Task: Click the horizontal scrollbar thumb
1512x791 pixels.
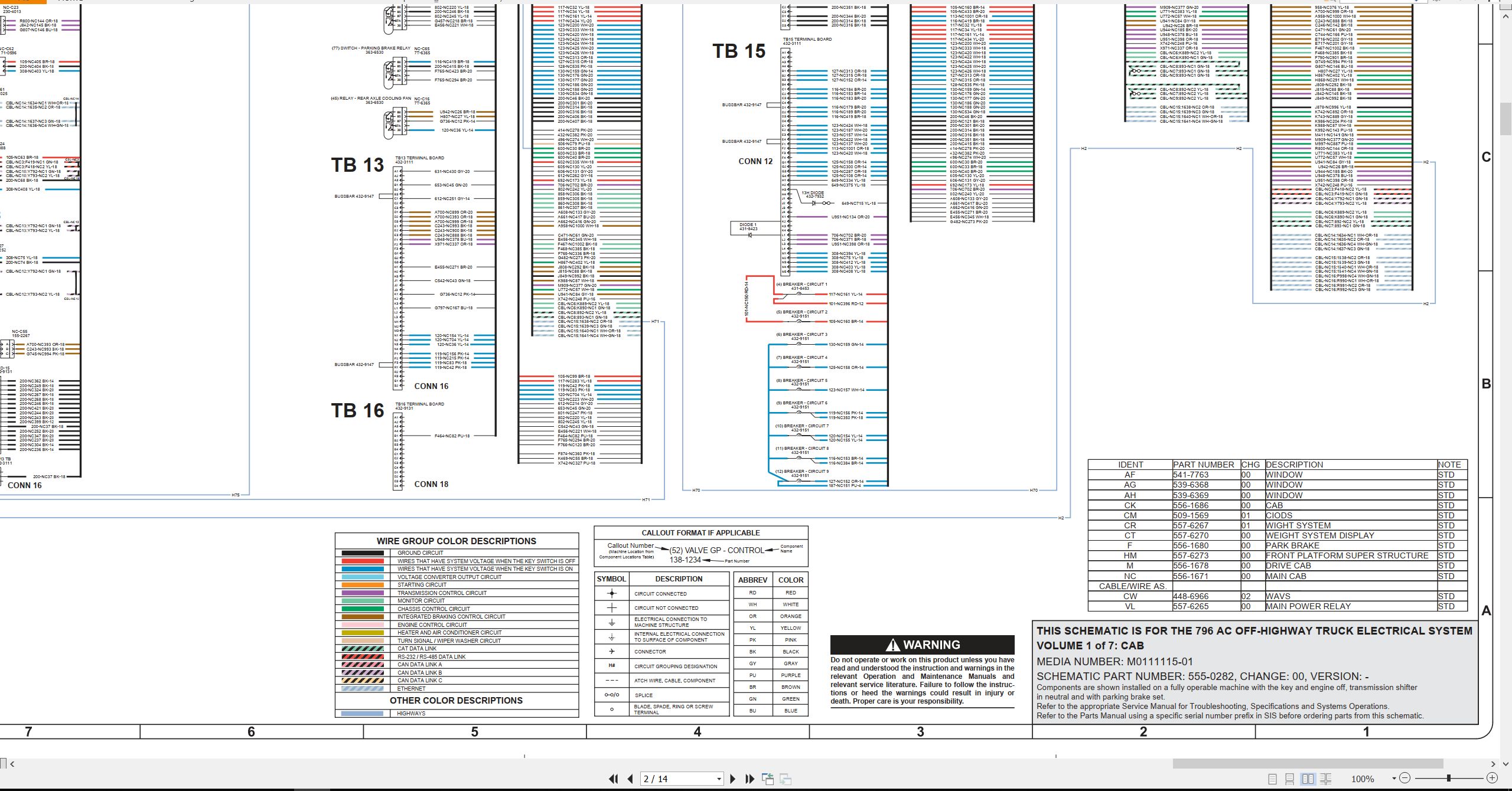Action: click(x=1308, y=764)
